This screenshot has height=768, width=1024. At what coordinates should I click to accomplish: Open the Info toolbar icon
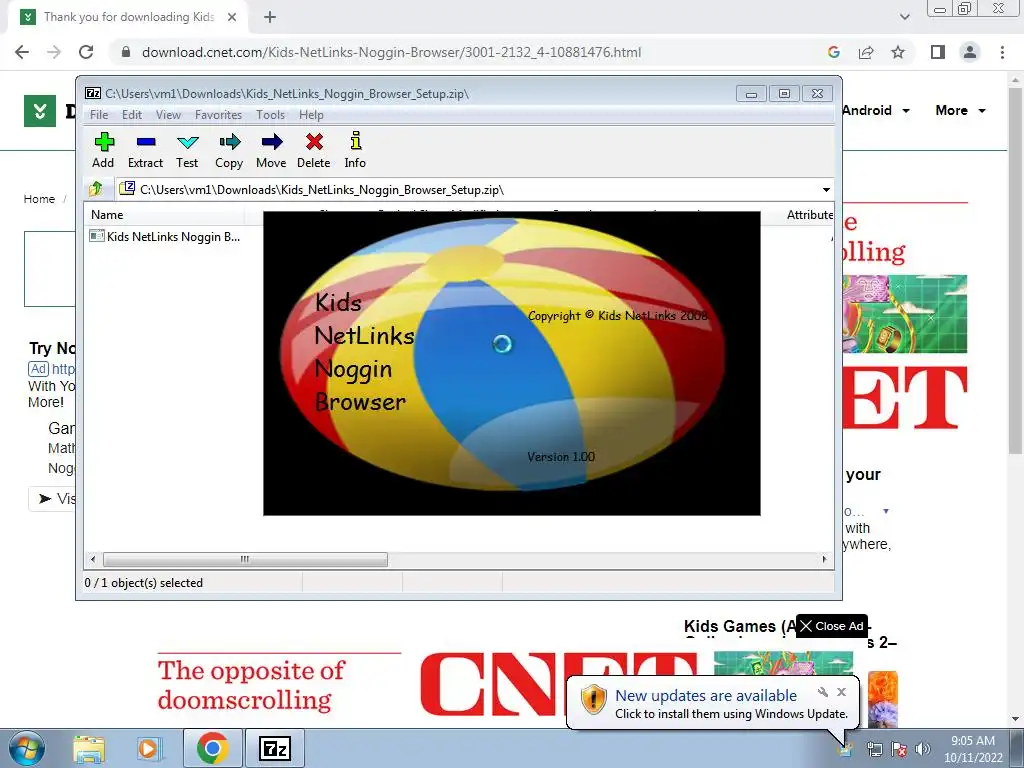(x=355, y=150)
